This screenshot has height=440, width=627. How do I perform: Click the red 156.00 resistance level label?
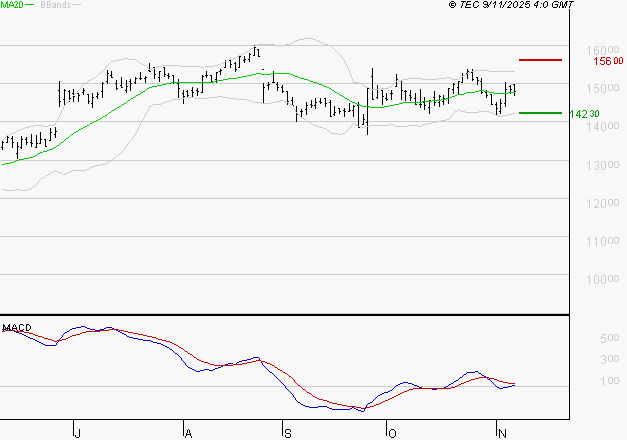pyautogui.click(x=608, y=61)
